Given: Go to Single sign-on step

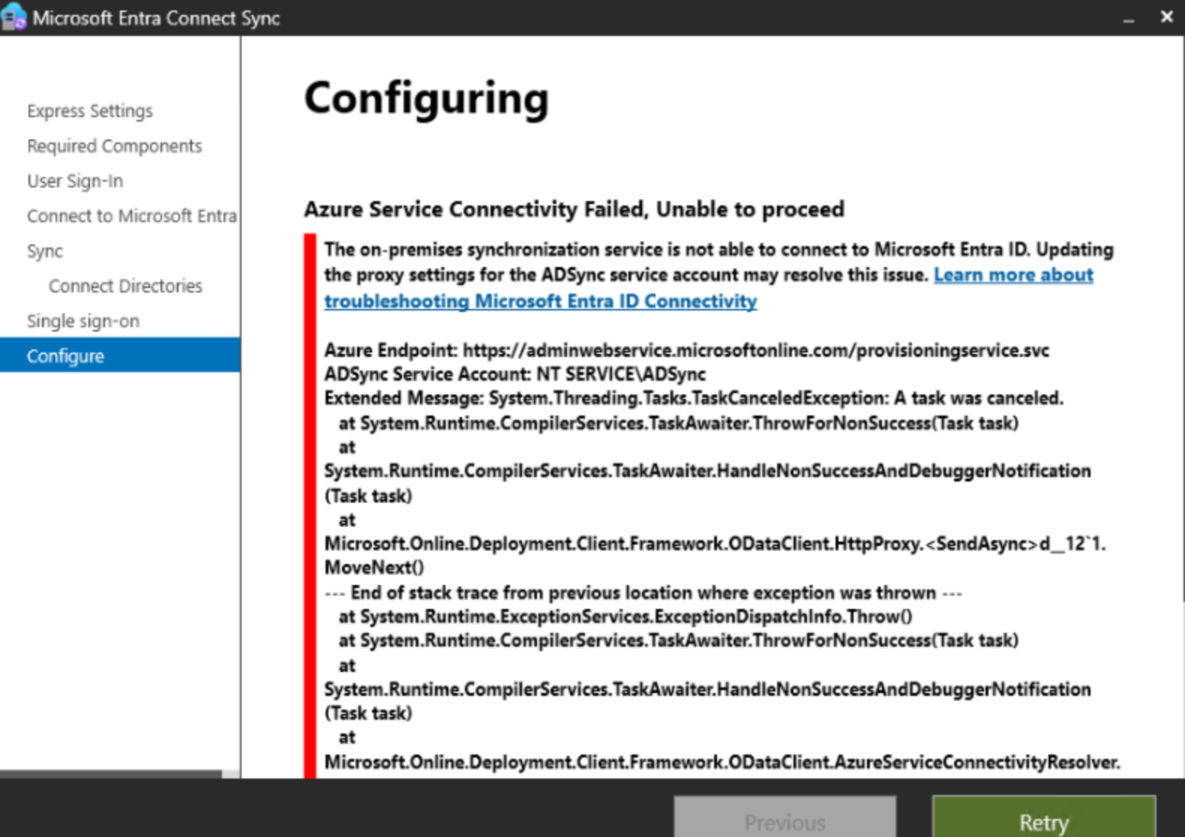Looking at the screenshot, I should point(83,321).
